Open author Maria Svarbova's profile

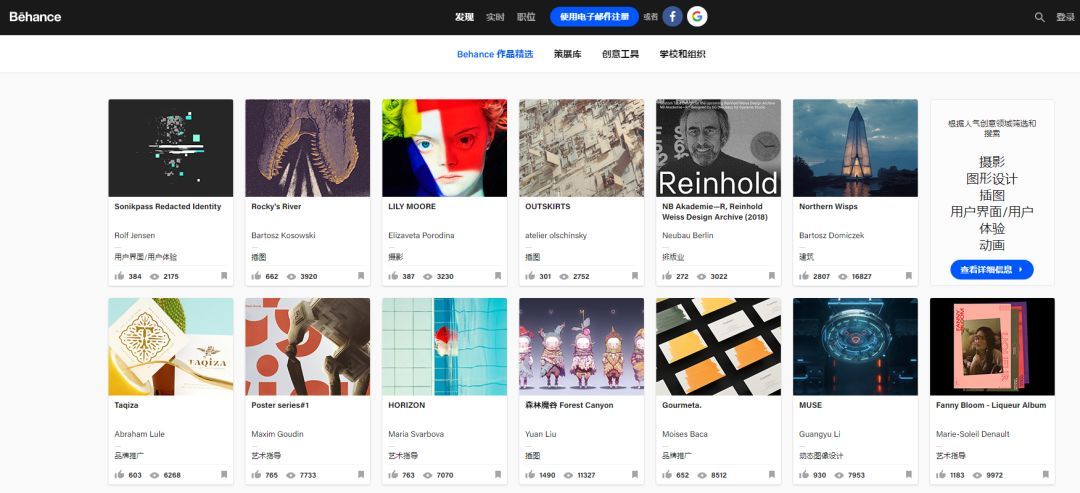click(416, 434)
